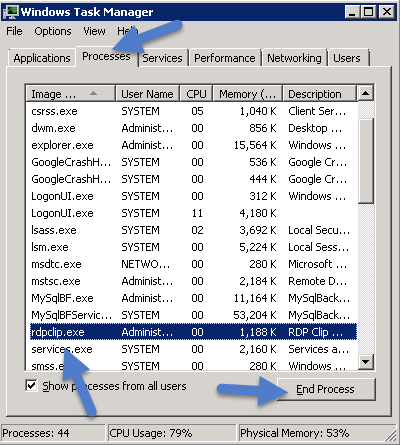Select the highlighted rdpclip.exe process
The width and height of the screenshot is (400, 445).
click(193, 332)
